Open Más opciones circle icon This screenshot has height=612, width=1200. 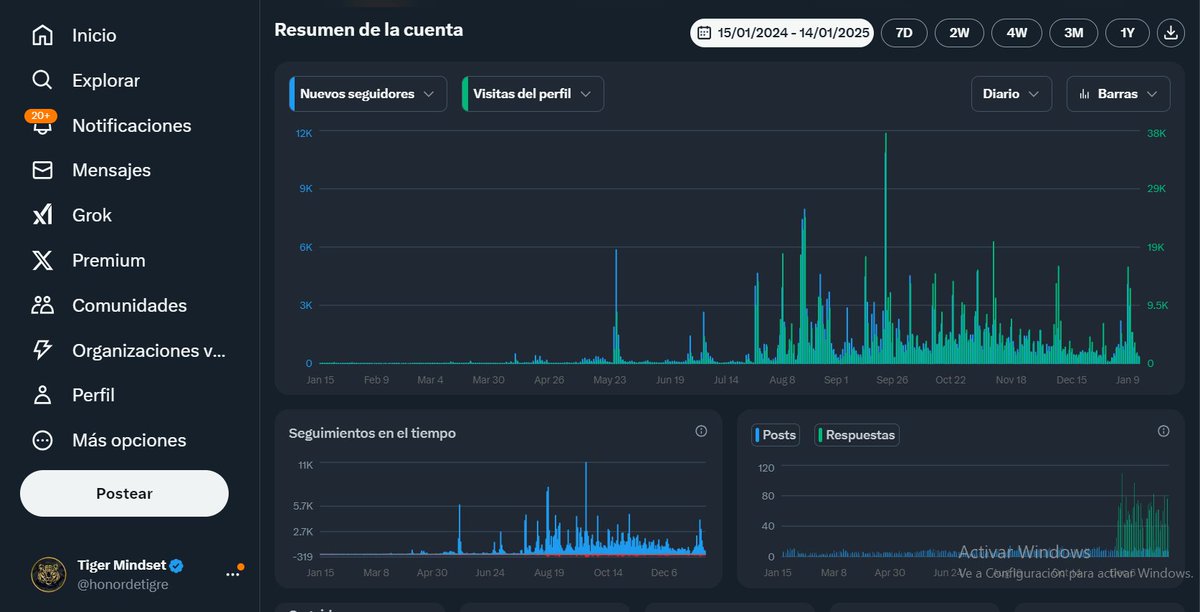42,440
